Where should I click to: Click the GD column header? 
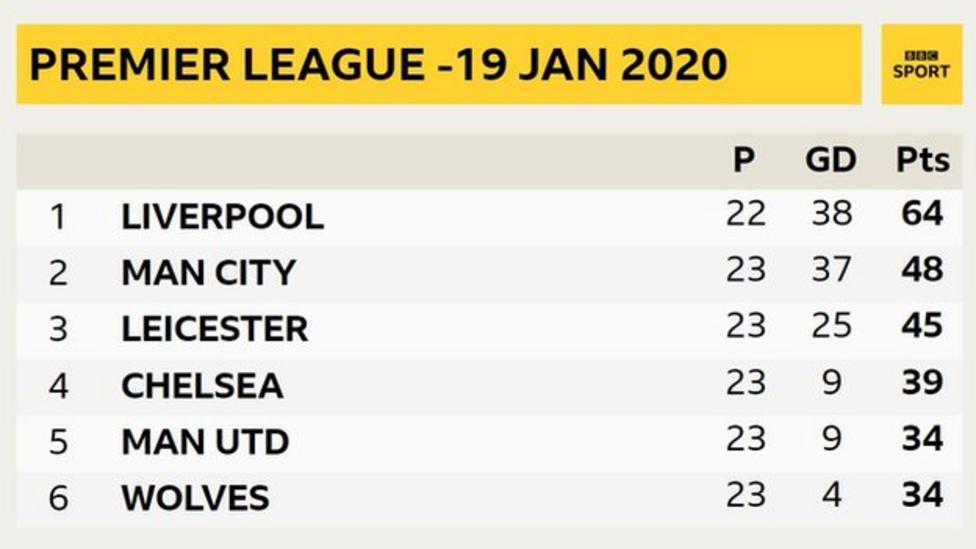(831, 160)
